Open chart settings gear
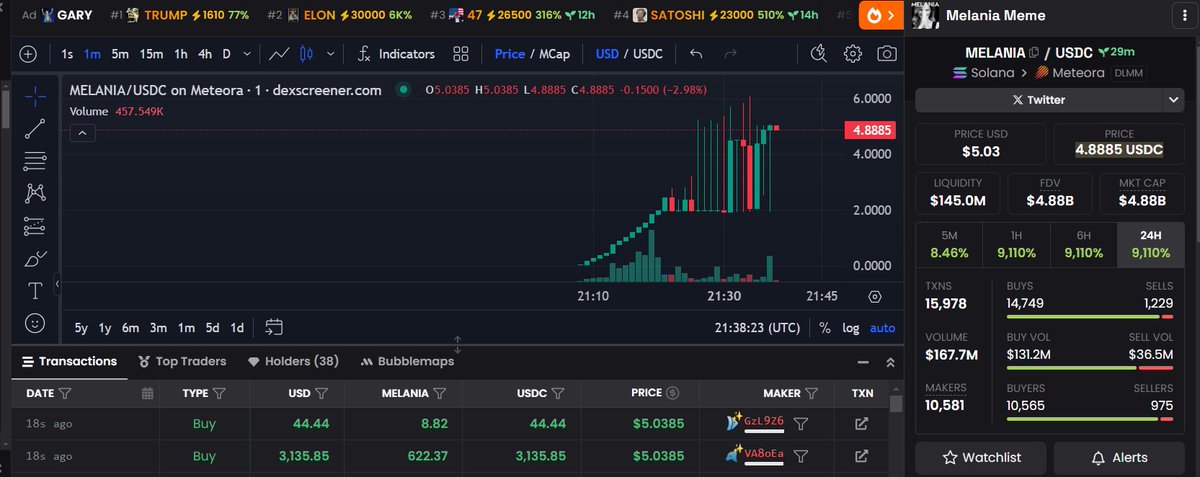The image size is (1200, 477). [x=853, y=54]
